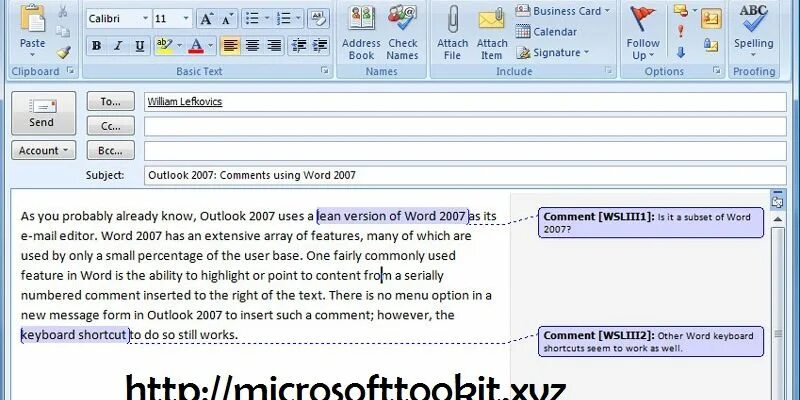The width and height of the screenshot is (800, 400).
Task: Increase paragraph indent
Action: (x=319, y=46)
